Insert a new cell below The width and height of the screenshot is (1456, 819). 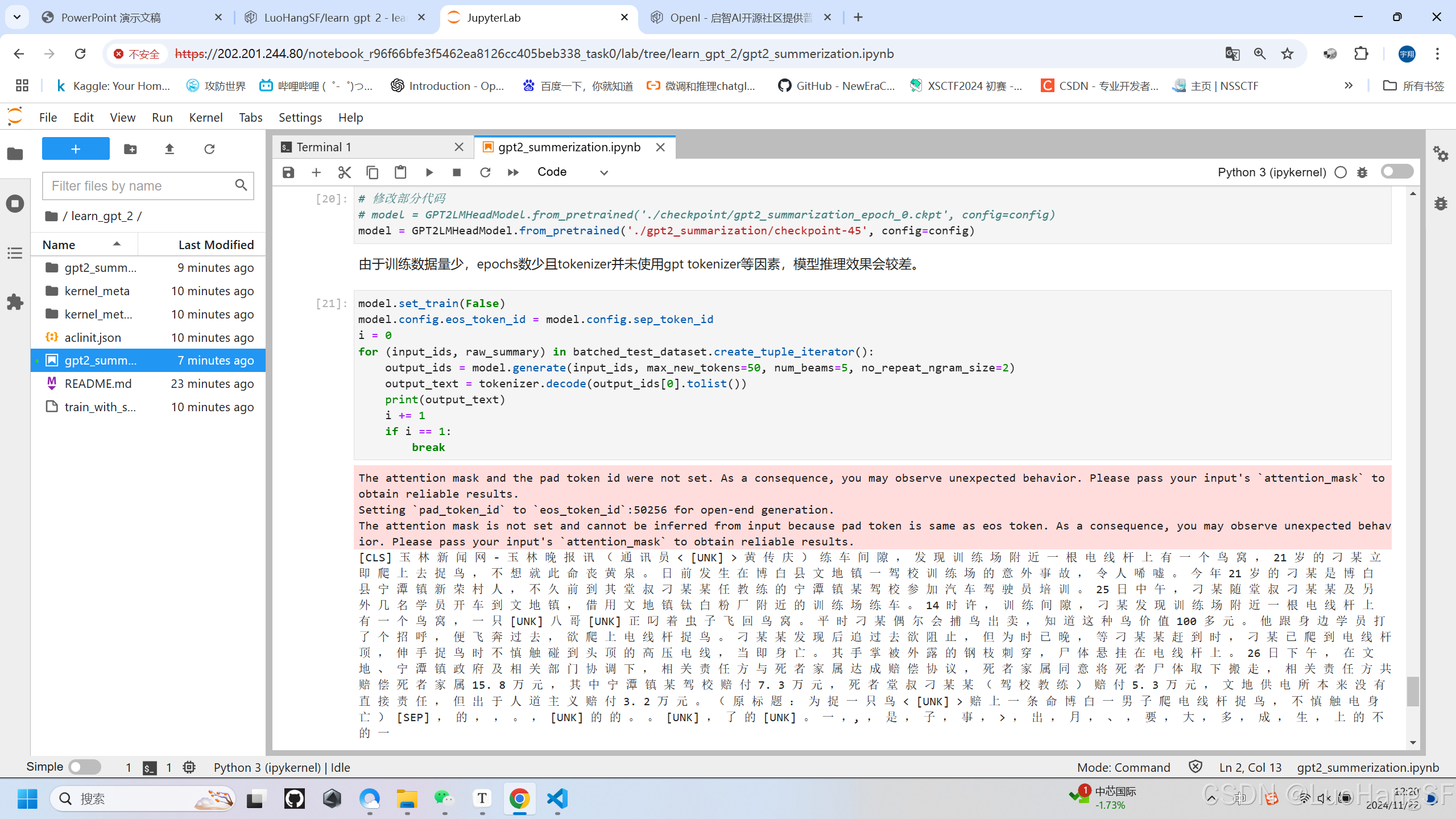pyautogui.click(x=316, y=172)
